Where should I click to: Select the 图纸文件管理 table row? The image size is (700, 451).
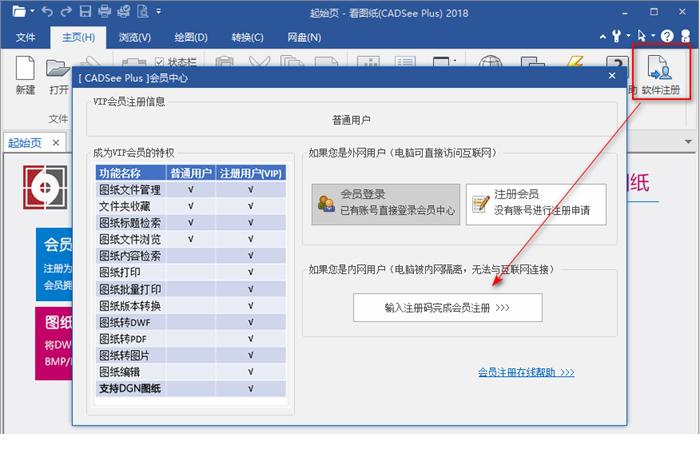tap(191, 189)
